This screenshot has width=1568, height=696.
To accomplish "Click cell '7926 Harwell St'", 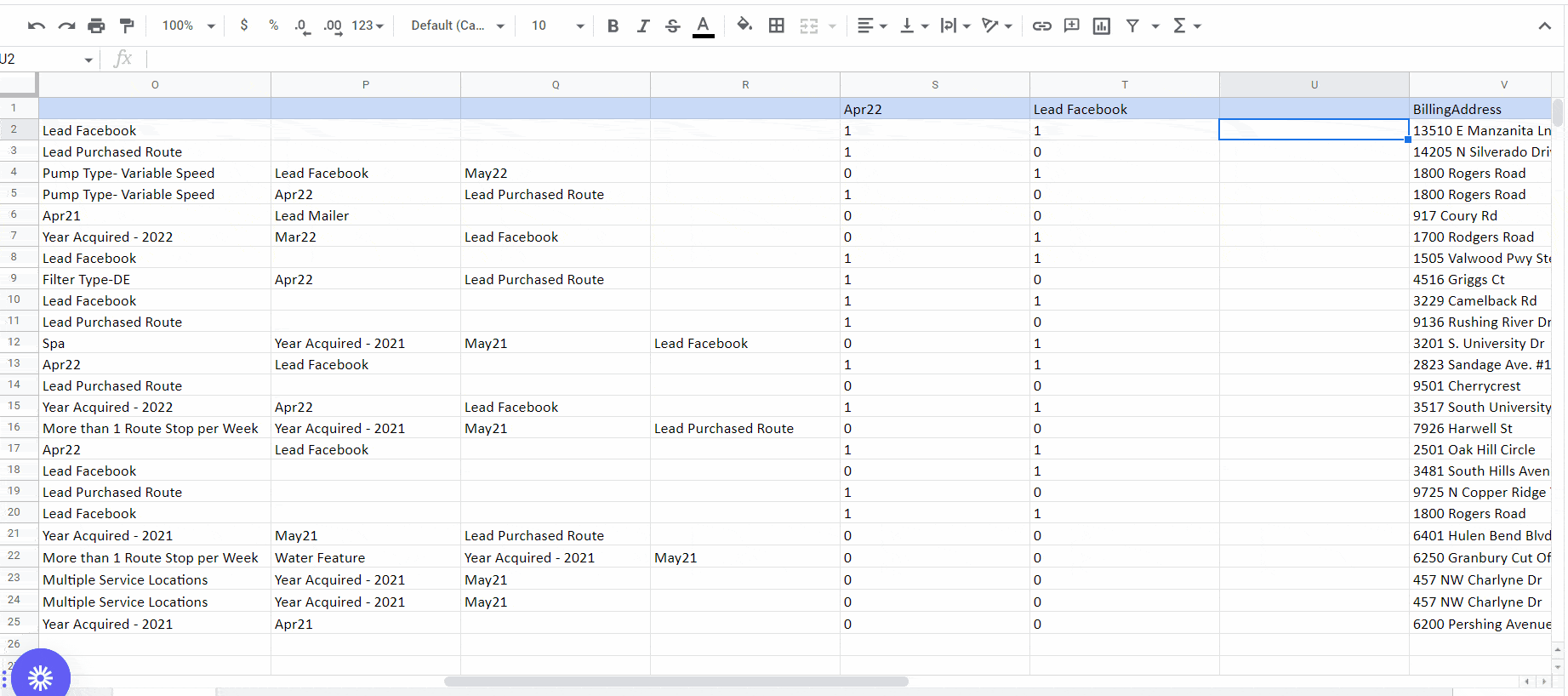I will tap(1480, 428).
